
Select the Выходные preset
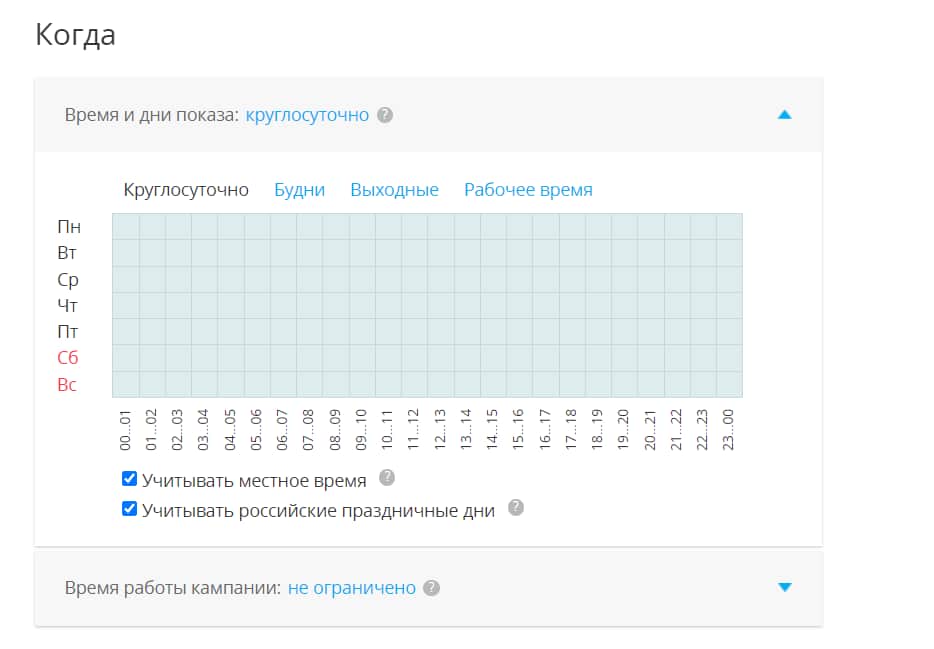click(394, 190)
